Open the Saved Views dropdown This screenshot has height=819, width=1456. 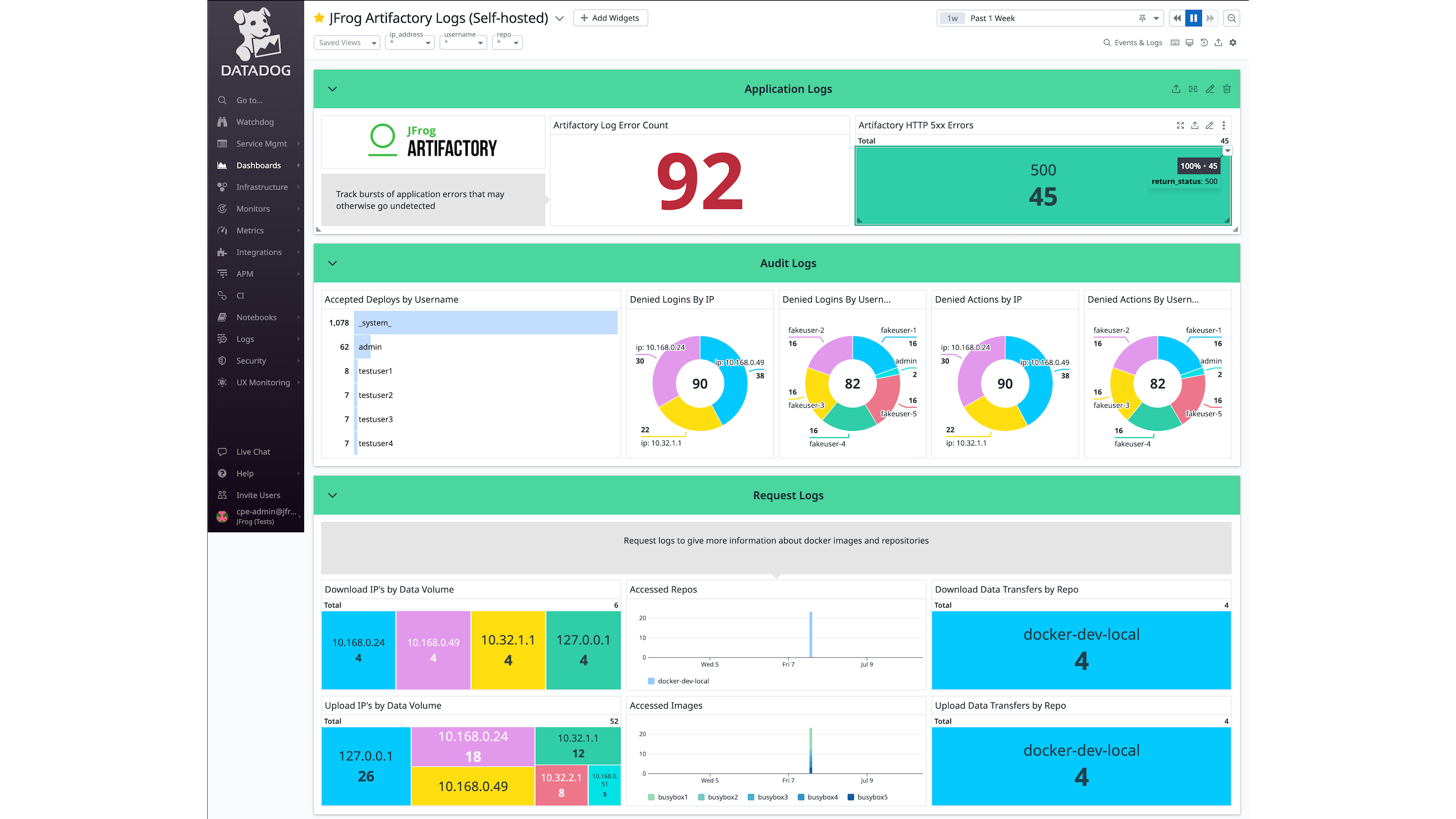[347, 42]
